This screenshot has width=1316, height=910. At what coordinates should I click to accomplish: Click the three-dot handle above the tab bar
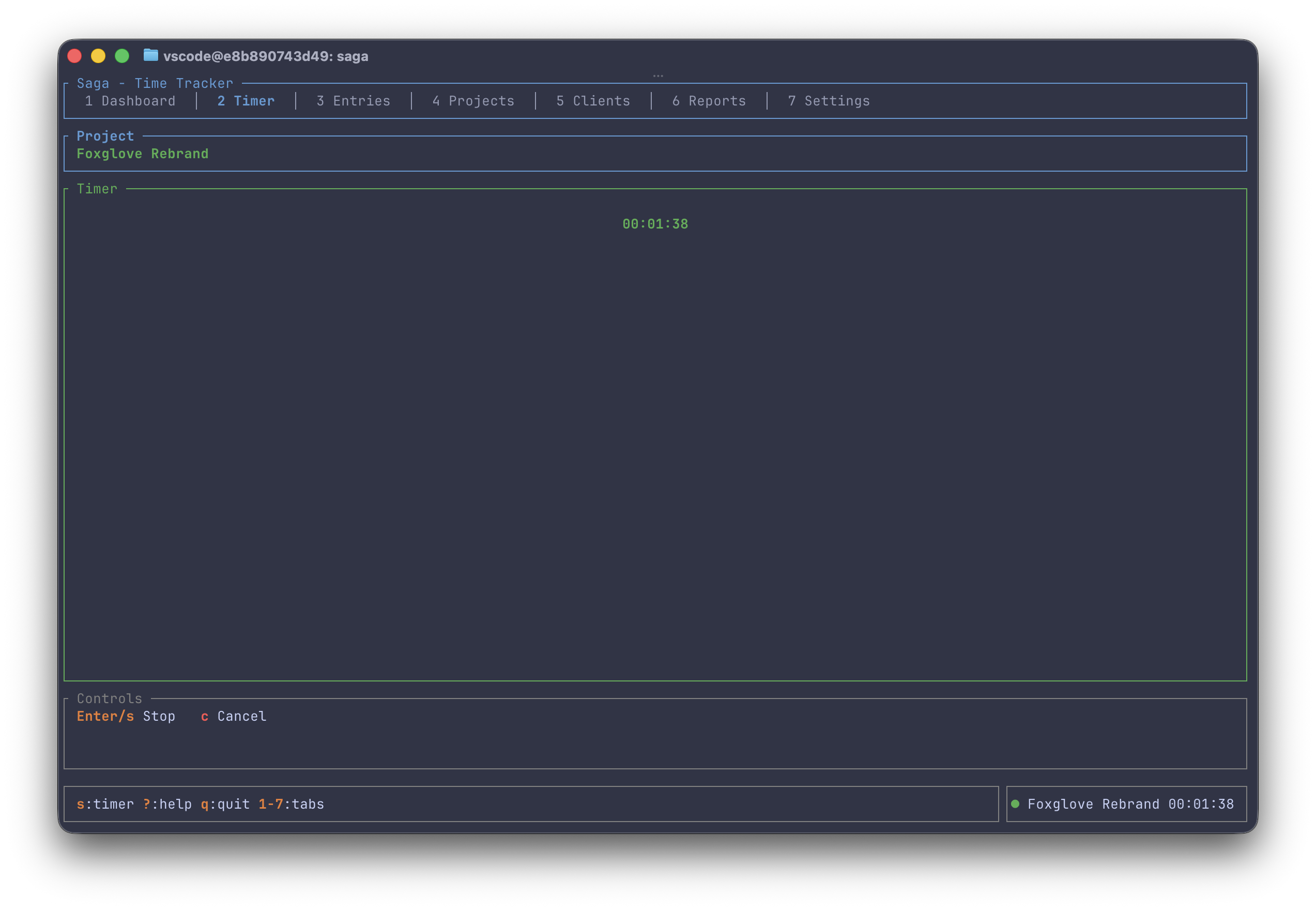pyautogui.click(x=657, y=76)
